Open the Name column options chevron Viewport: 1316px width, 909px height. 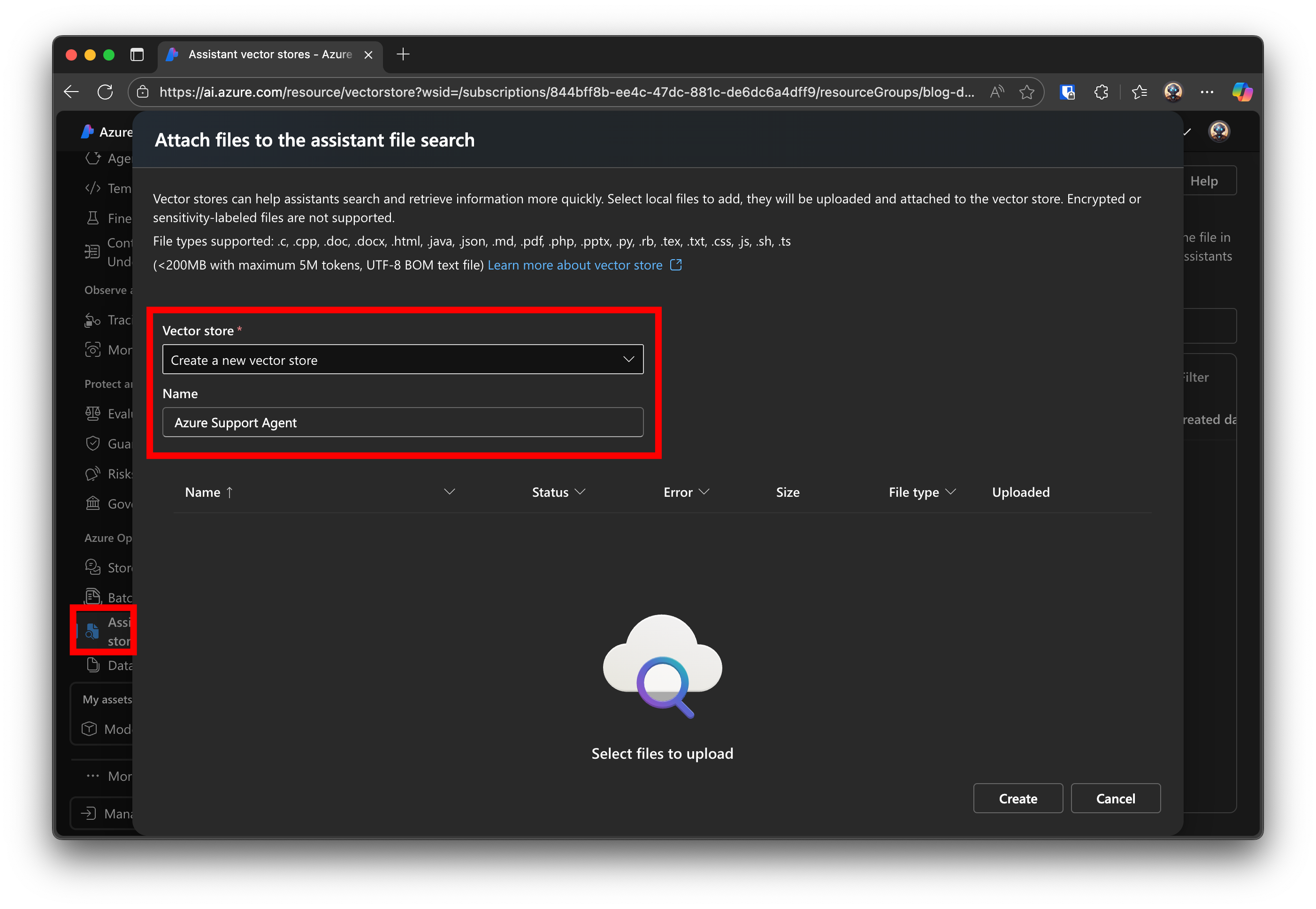(x=450, y=492)
